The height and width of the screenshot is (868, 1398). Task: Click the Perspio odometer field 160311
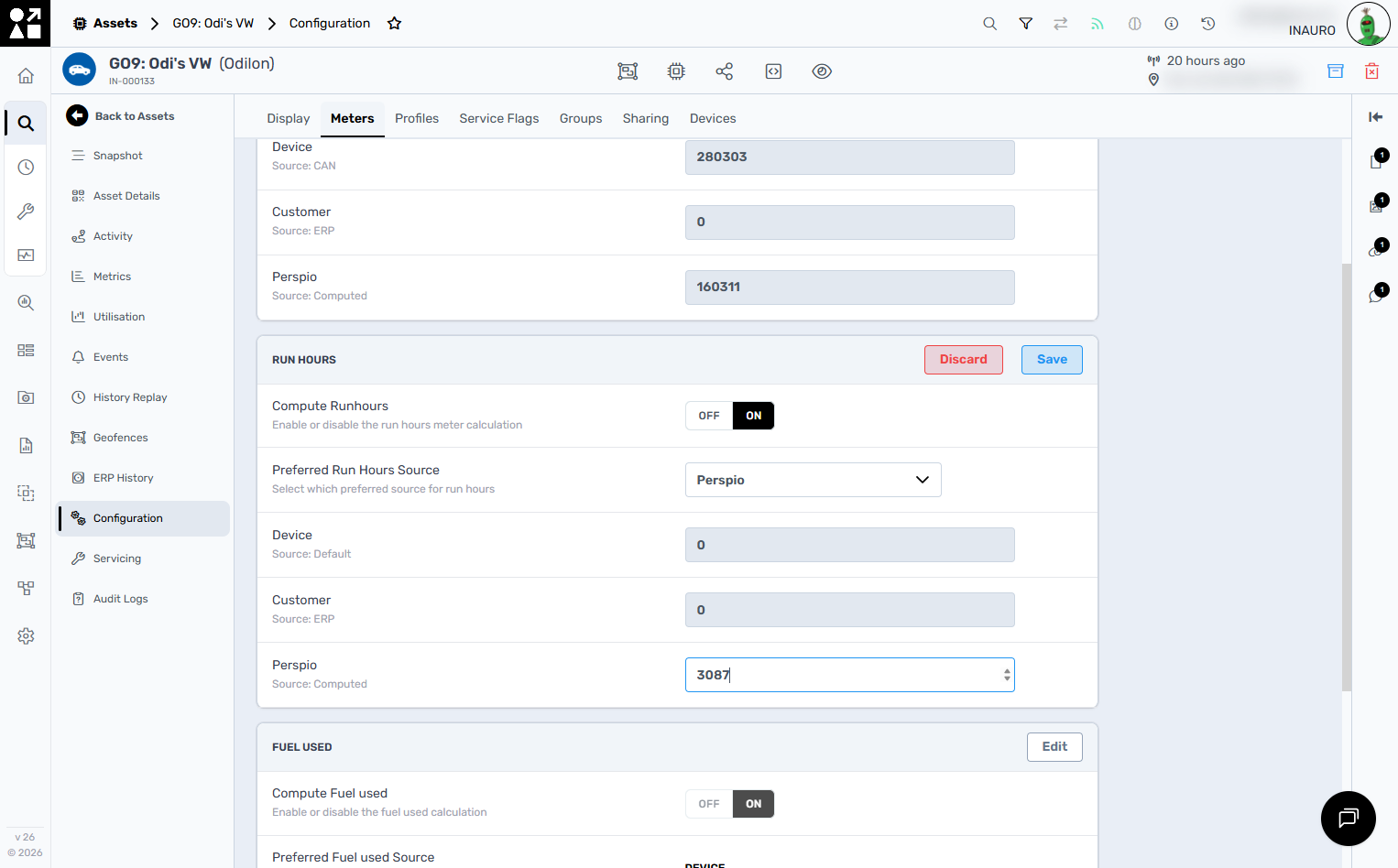(x=850, y=288)
